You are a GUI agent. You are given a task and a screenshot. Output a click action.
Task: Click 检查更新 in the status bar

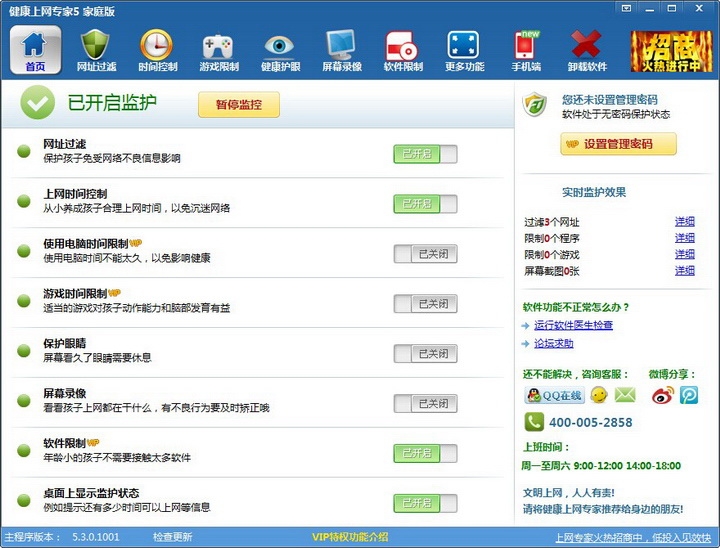pyautogui.click(x=172, y=537)
